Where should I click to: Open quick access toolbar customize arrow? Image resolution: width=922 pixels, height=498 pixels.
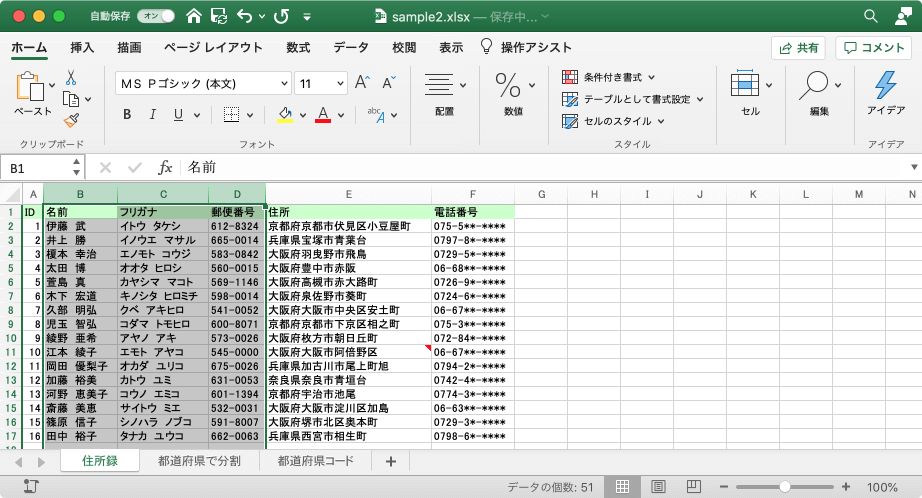point(307,16)
